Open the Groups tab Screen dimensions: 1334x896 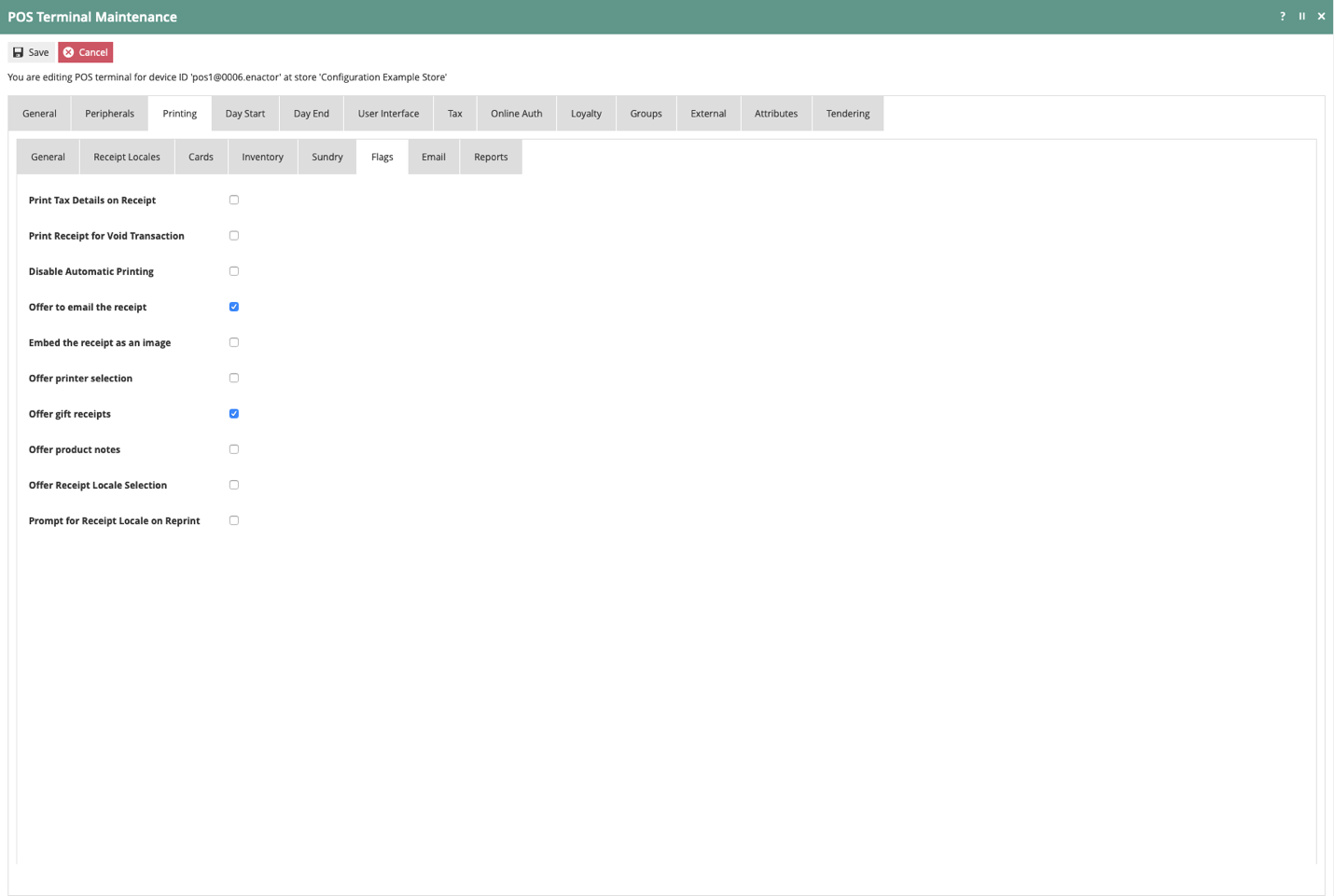(646, 114)
